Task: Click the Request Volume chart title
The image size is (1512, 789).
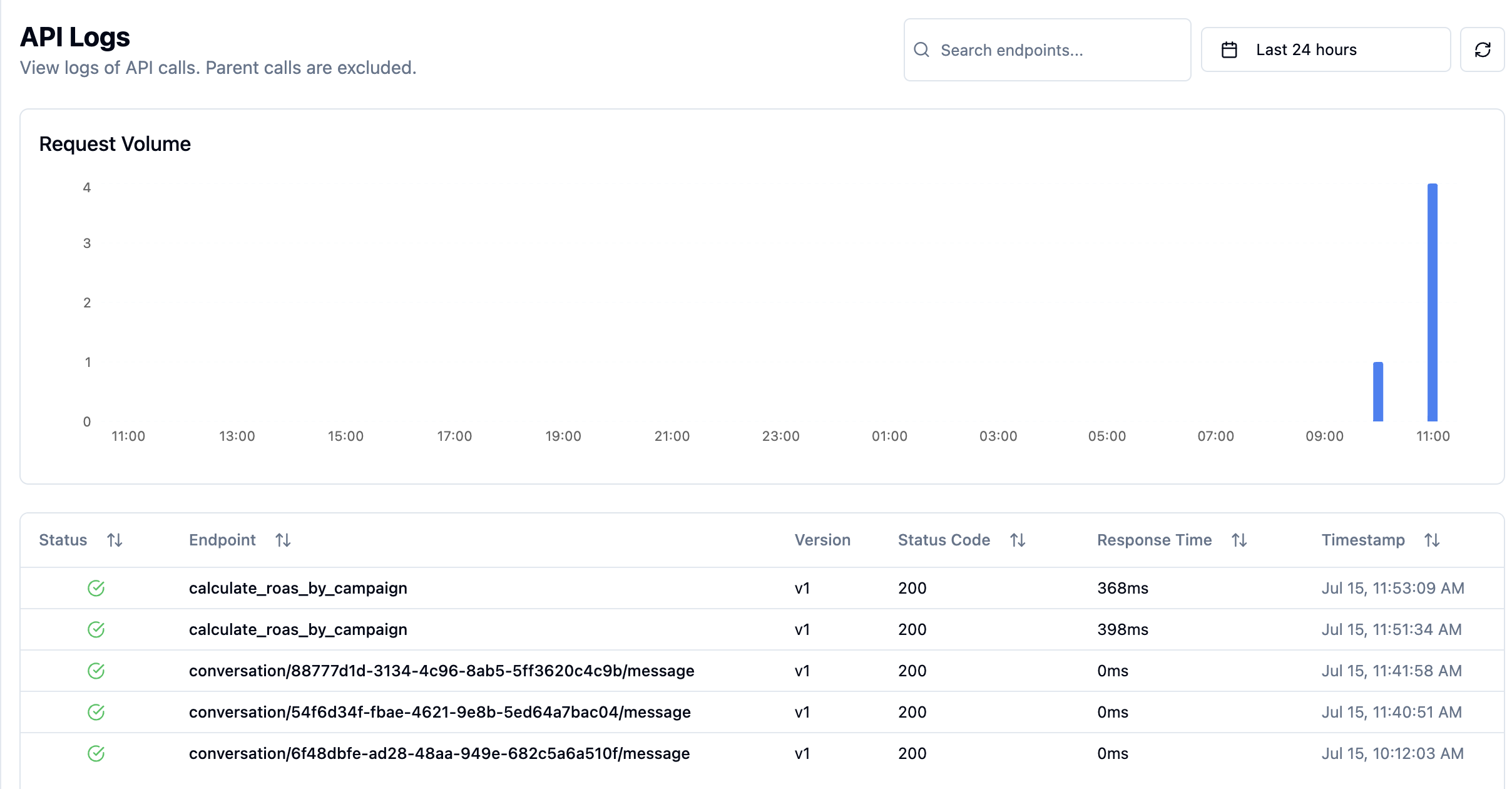Action: coord(115,144)
